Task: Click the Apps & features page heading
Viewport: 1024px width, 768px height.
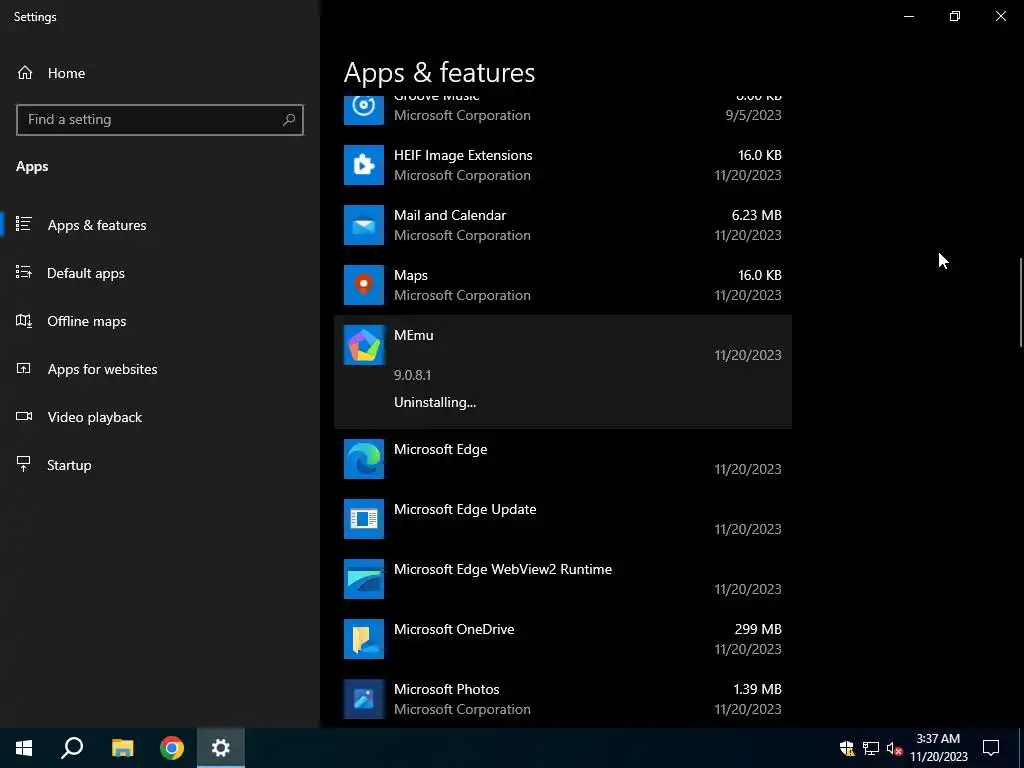Action: (440, 72)
